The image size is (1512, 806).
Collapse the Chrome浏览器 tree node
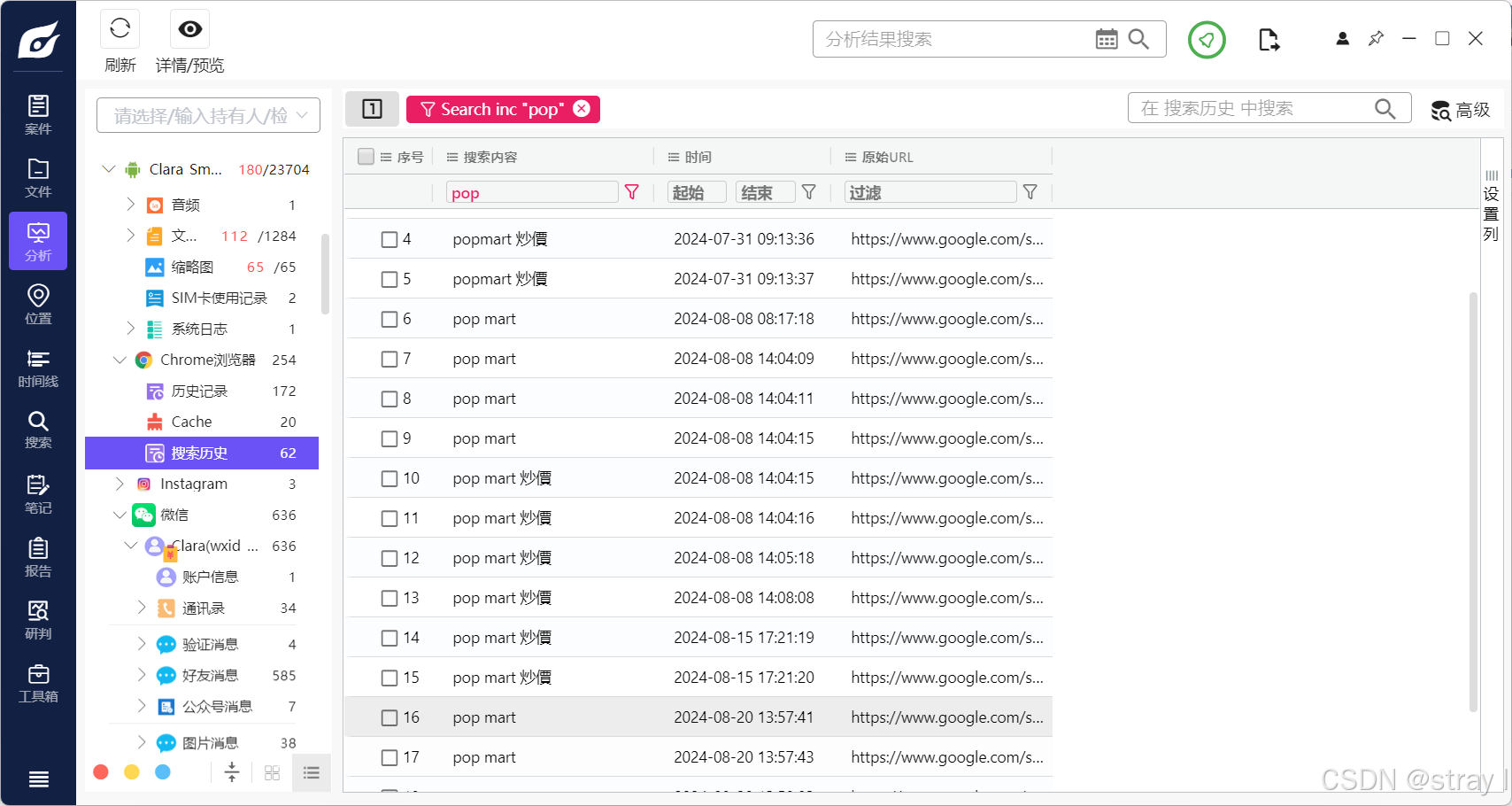coord(120,360)
